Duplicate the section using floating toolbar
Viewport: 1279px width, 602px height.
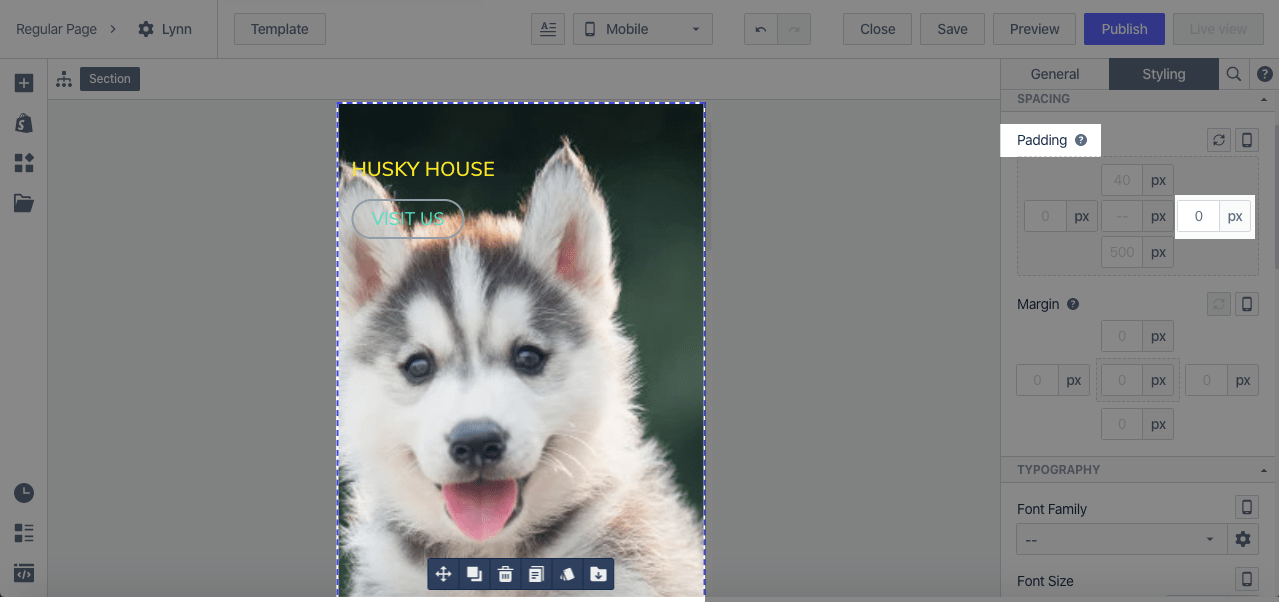[x=475, y=574]
